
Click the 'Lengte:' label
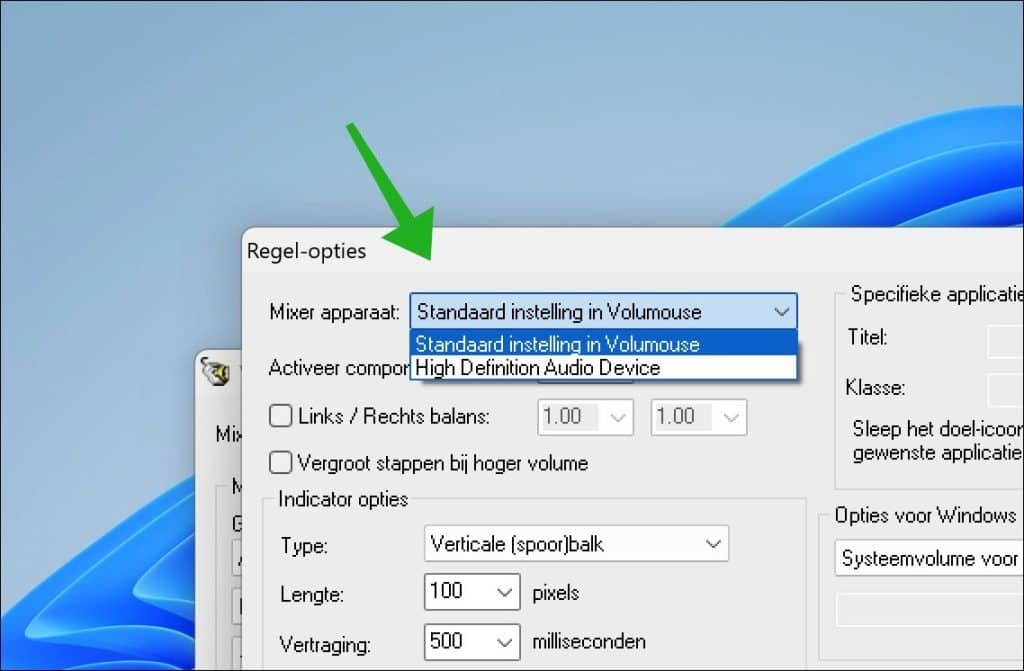tap(312, 595)
